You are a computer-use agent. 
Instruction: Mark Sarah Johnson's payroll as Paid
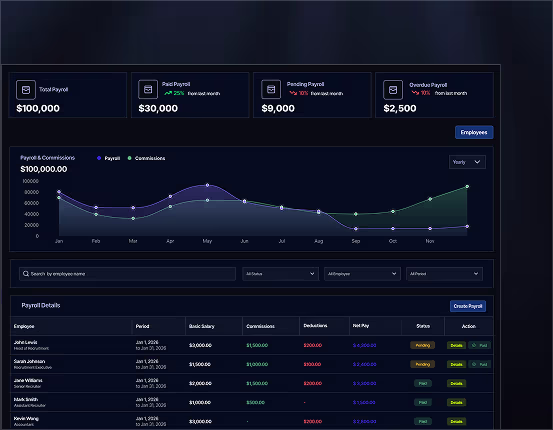pyautogui.click(x=479, y=364)
